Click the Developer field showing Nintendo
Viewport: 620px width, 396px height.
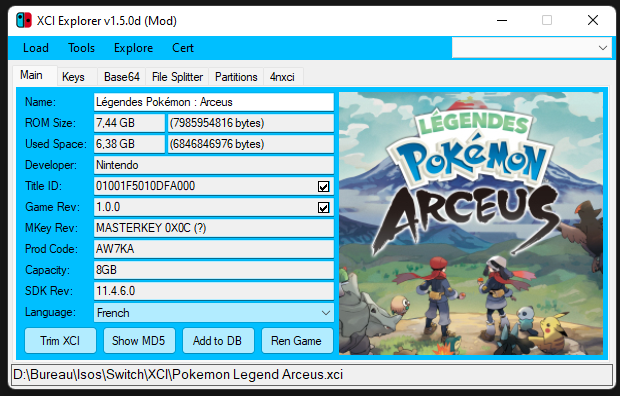[x=214, y=165]
